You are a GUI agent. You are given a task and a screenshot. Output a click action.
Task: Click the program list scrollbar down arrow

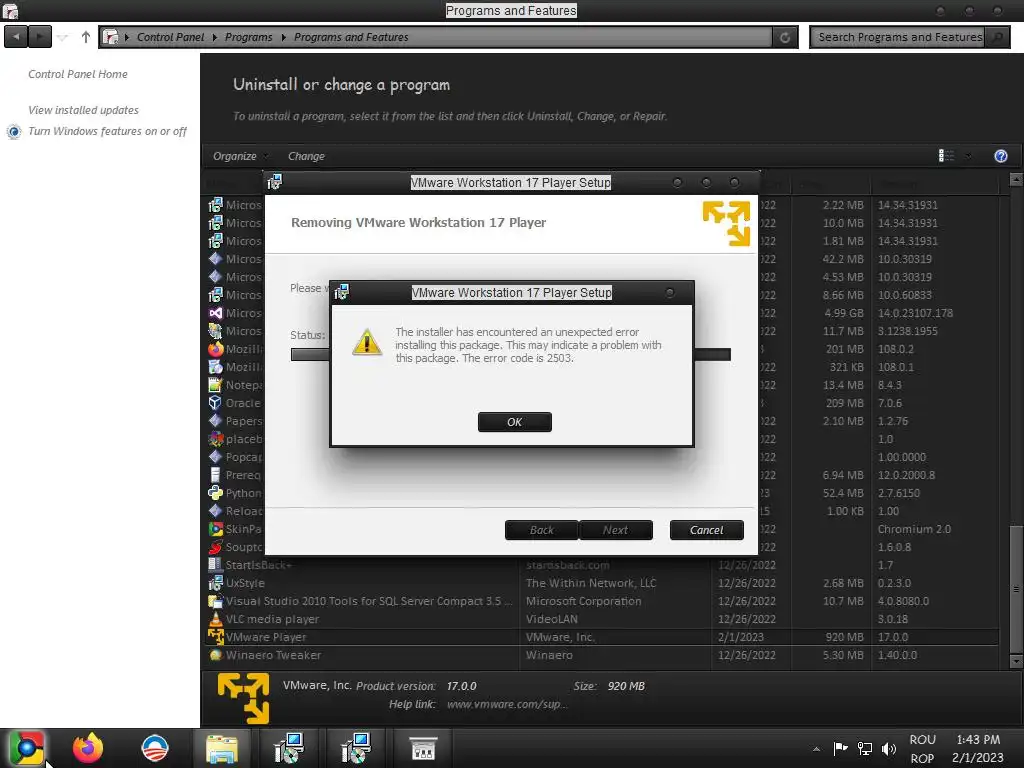tap(1016, 662)
